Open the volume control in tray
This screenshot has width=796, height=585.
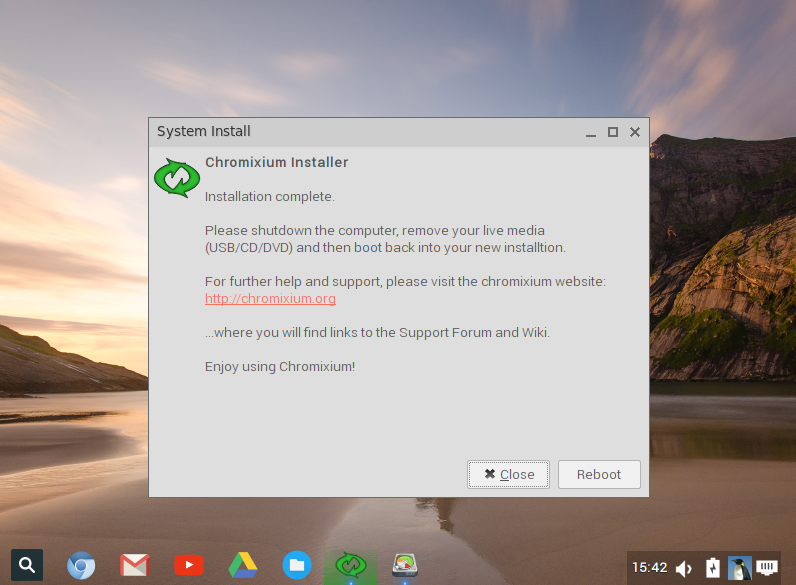[x=684, y=569]
